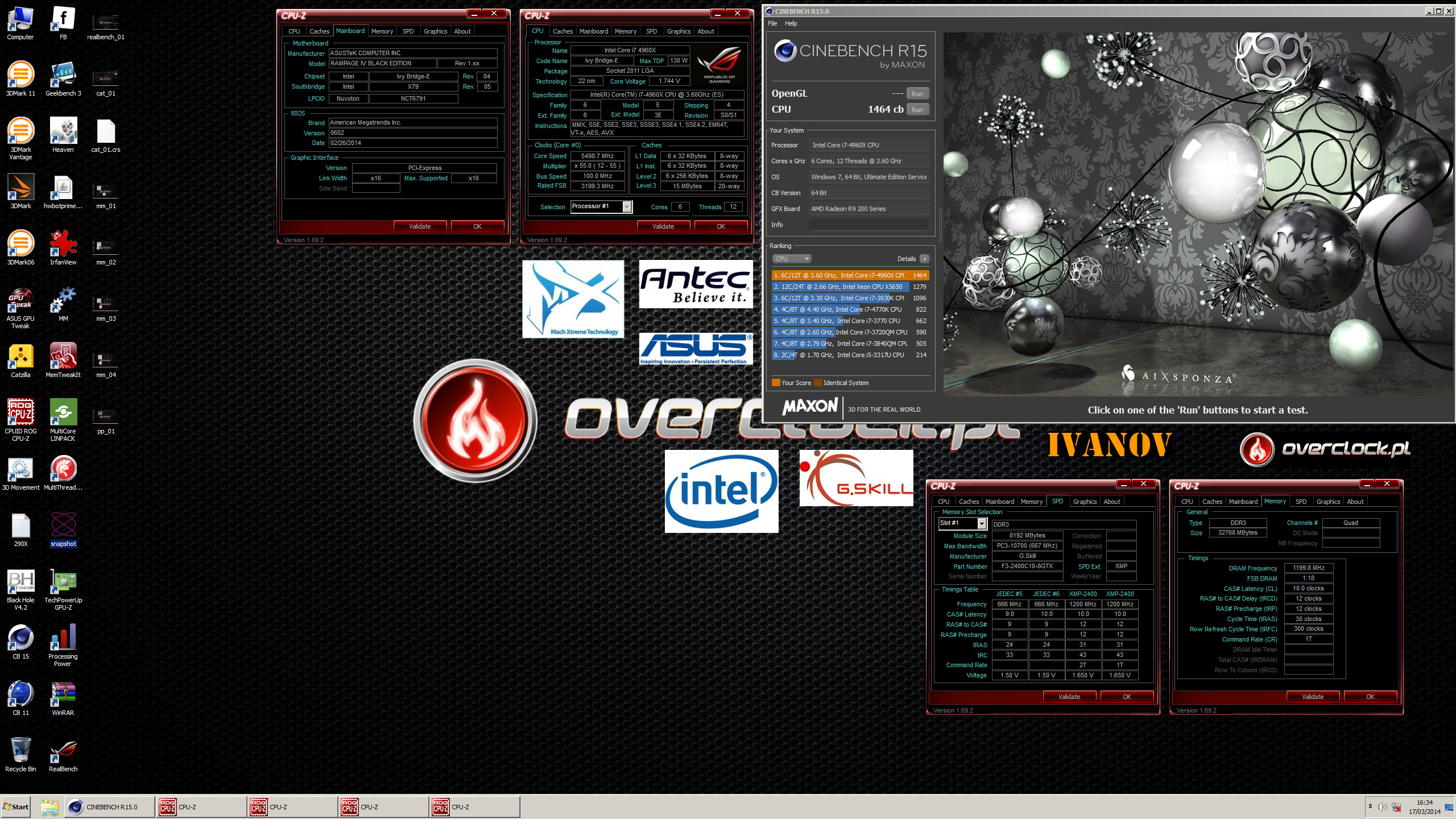Open the Cinebench File menu

[x=772, y=23]
